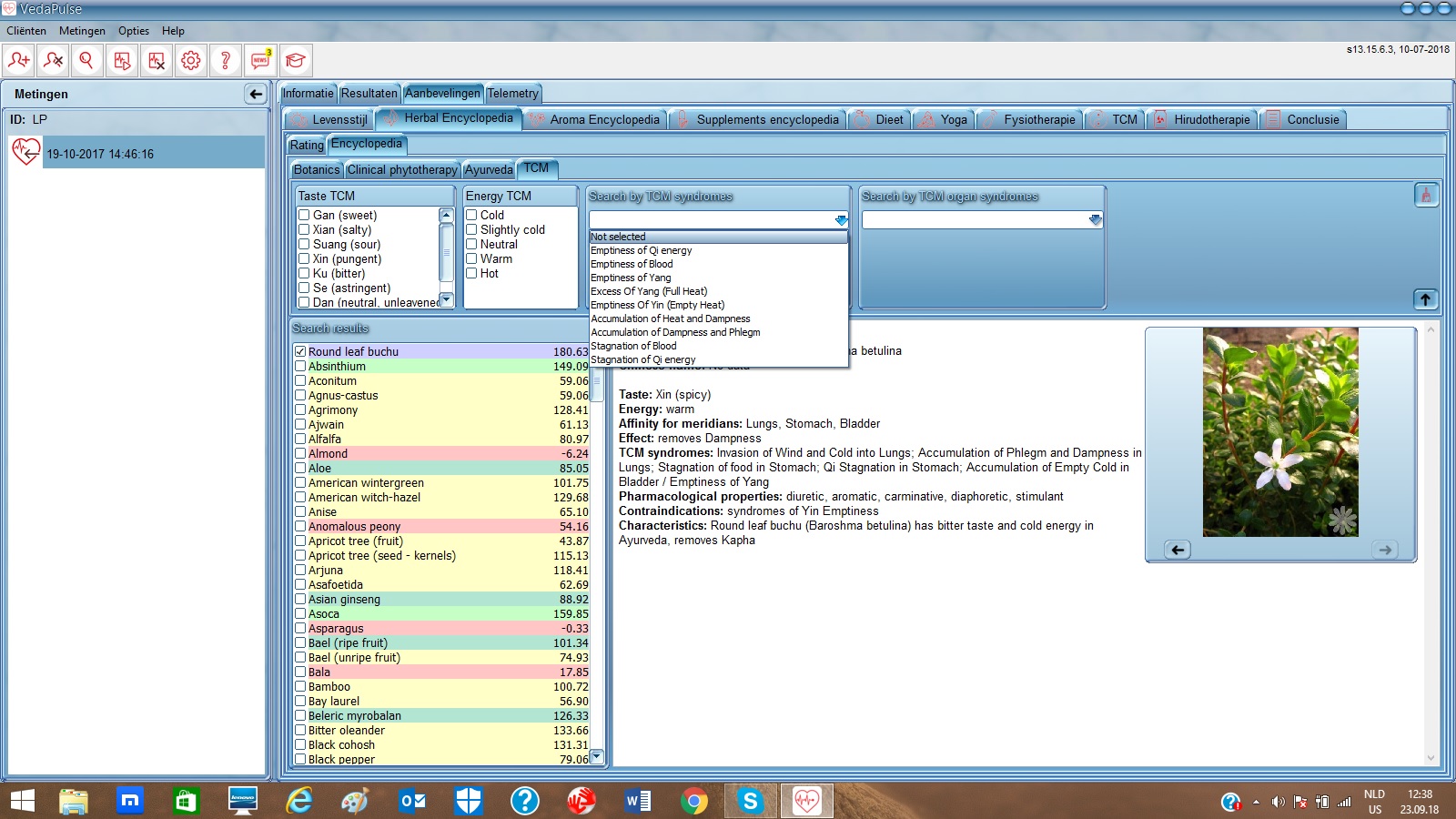The image size is (1456, 819).
Task: Enable the Slightly cold energy checkbox
Action: tap(472, 230)
